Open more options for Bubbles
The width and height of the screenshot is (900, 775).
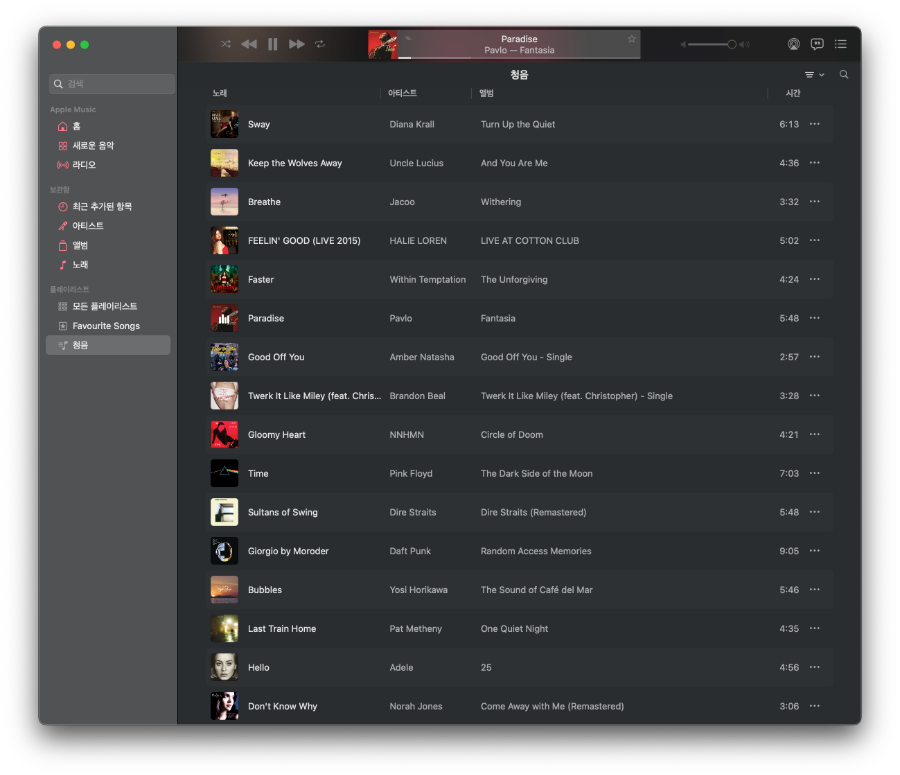pos(814,590)
